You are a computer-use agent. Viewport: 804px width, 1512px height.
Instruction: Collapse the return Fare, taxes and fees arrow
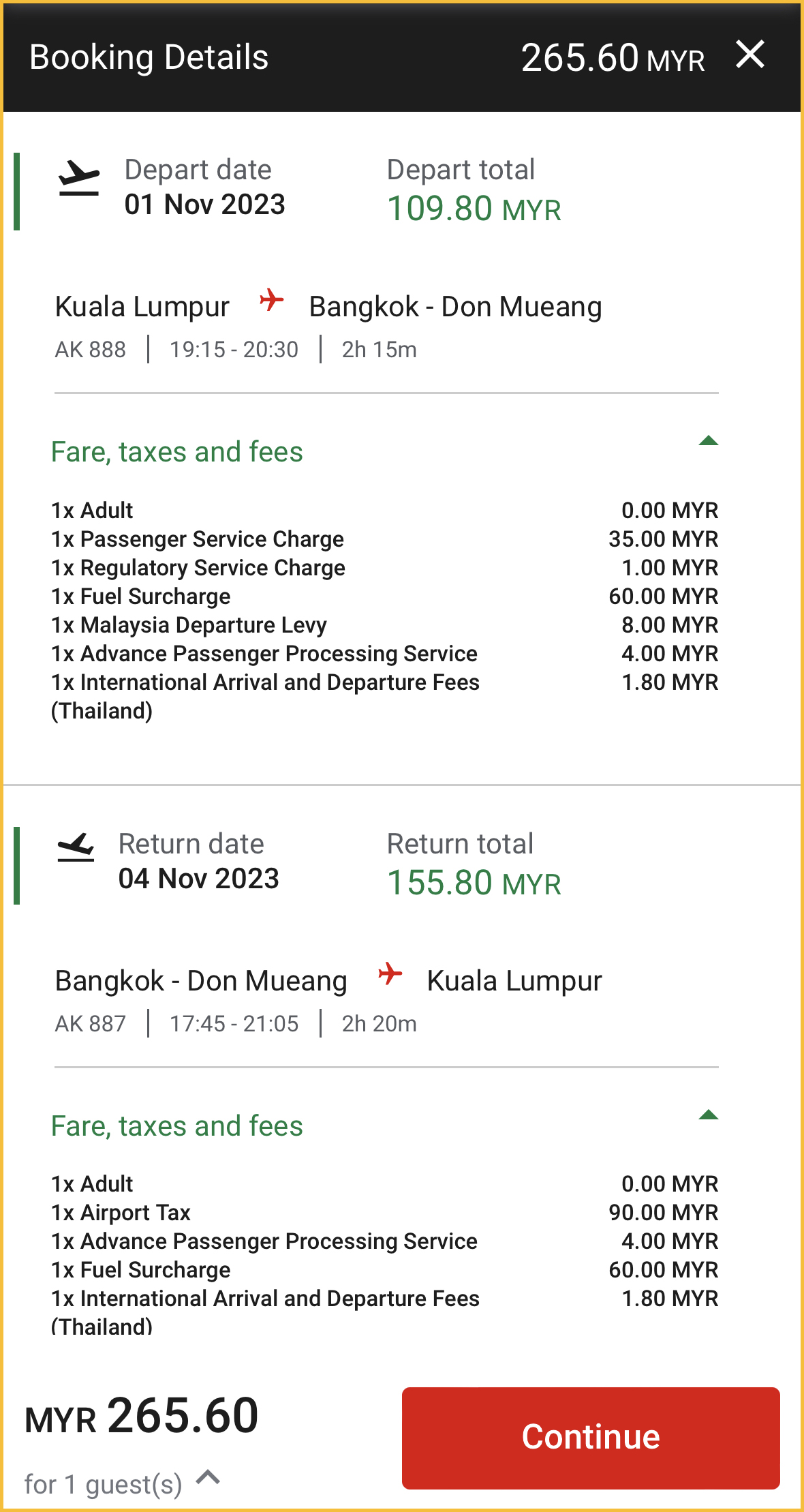(x=708, y=1115)
